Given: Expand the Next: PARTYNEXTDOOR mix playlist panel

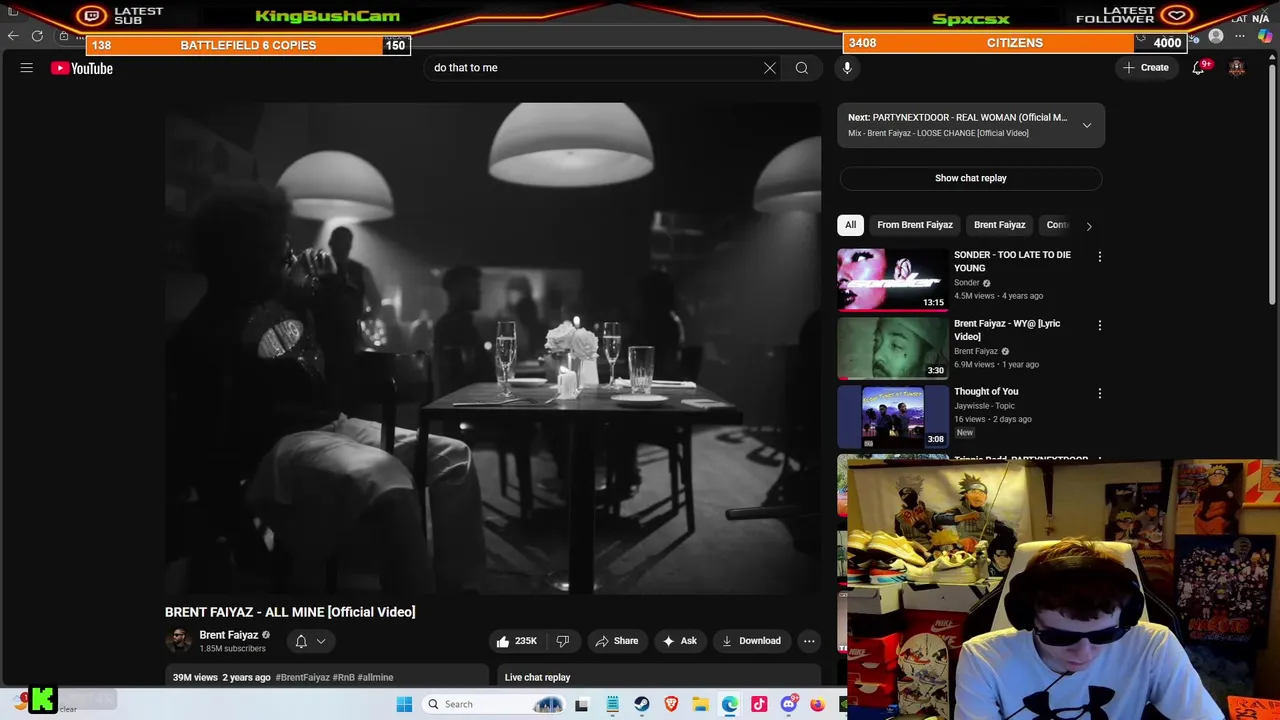Looking at the screenshot, I should (x=1087, y=125).
